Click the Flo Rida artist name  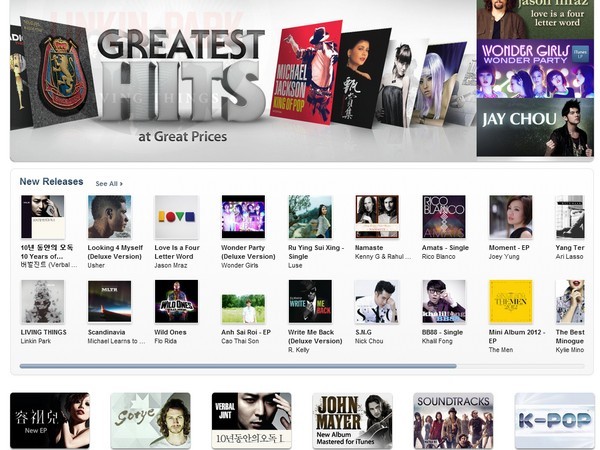pos(166,341)
